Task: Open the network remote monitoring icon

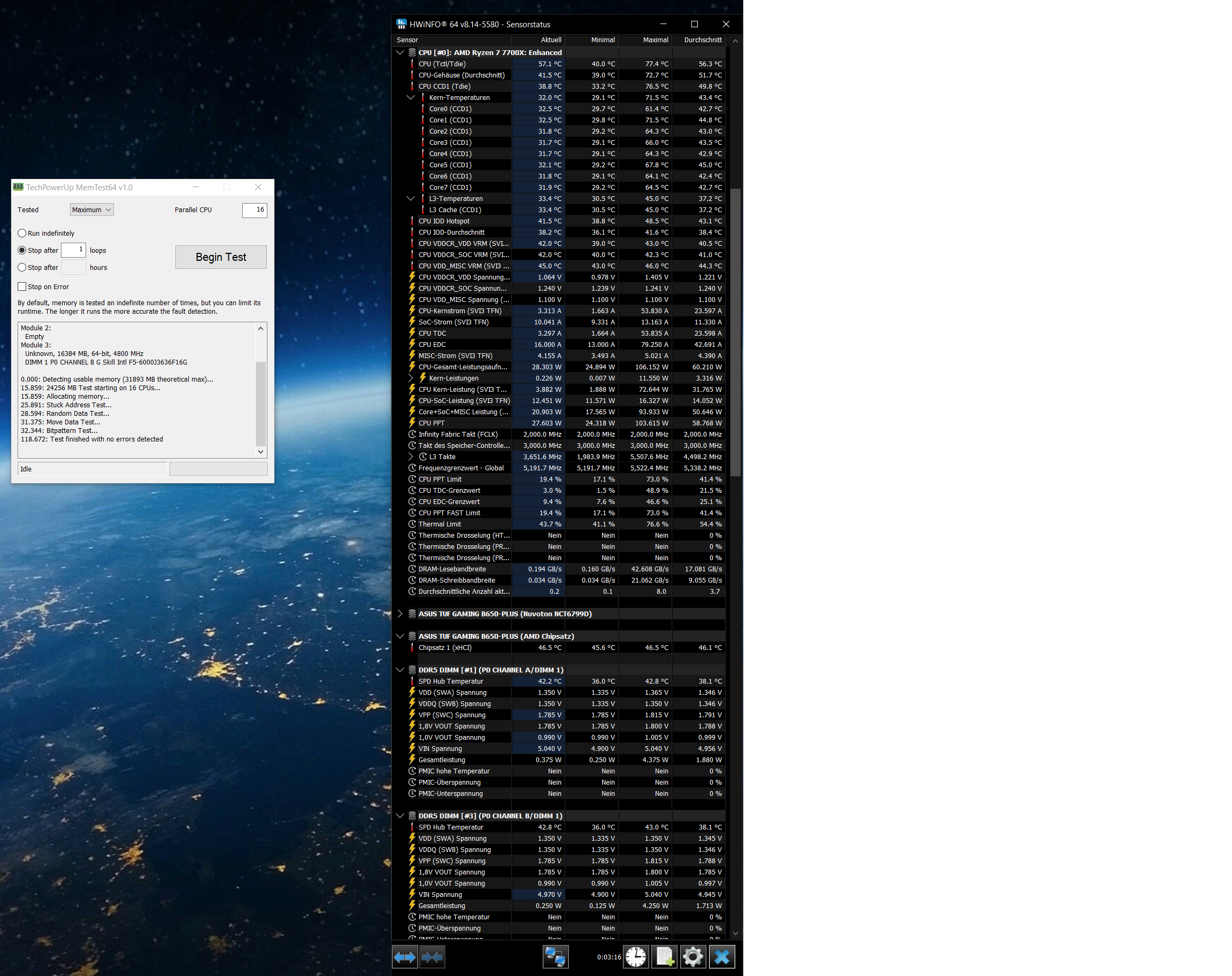Action: tap(555, 957)
